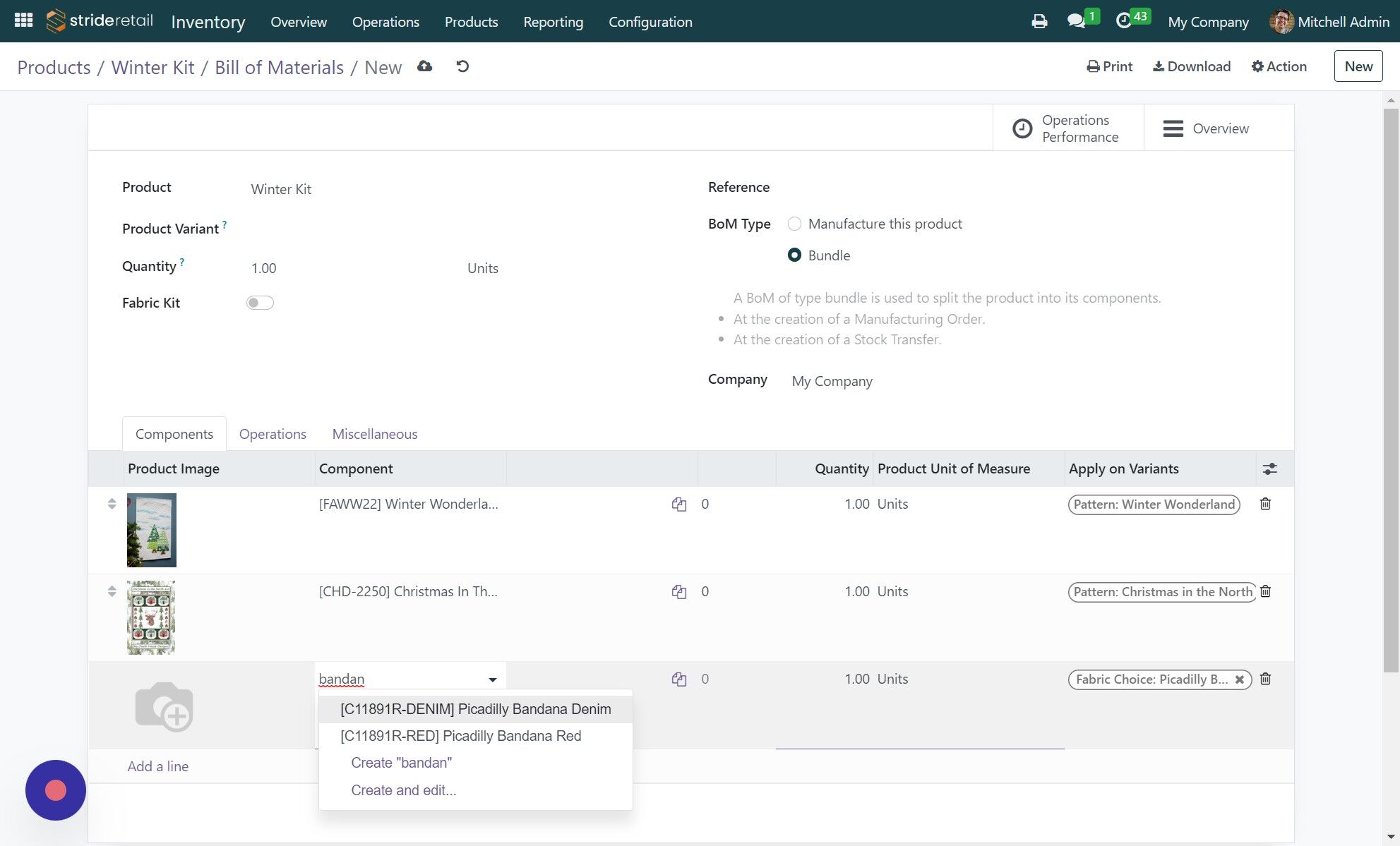This screenshot has width=1400, height=846.
Task: Open the Mitchell Admin user menu
Action: pos(1329,21)
